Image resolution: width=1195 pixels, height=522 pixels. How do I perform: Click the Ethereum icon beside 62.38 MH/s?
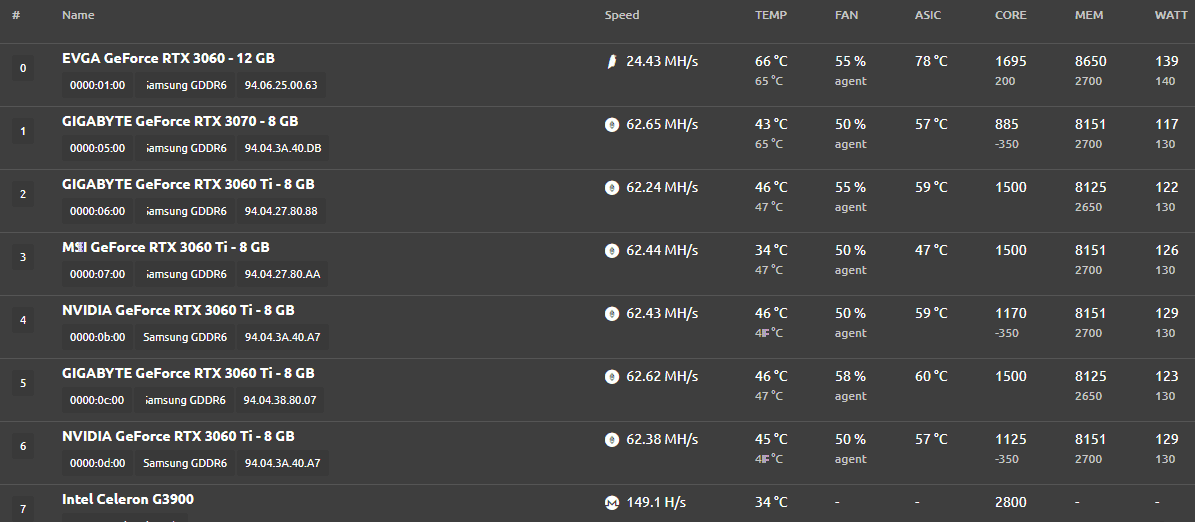(x=611, y=440)
